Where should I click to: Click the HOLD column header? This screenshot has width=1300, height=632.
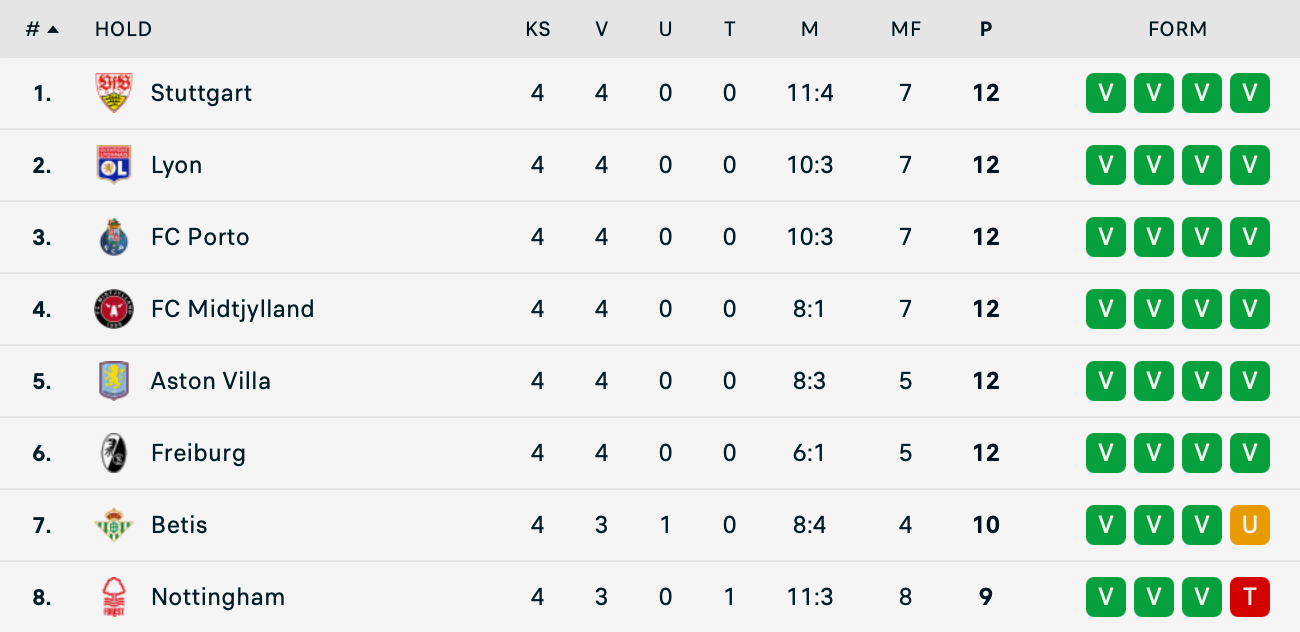(123, 29)
